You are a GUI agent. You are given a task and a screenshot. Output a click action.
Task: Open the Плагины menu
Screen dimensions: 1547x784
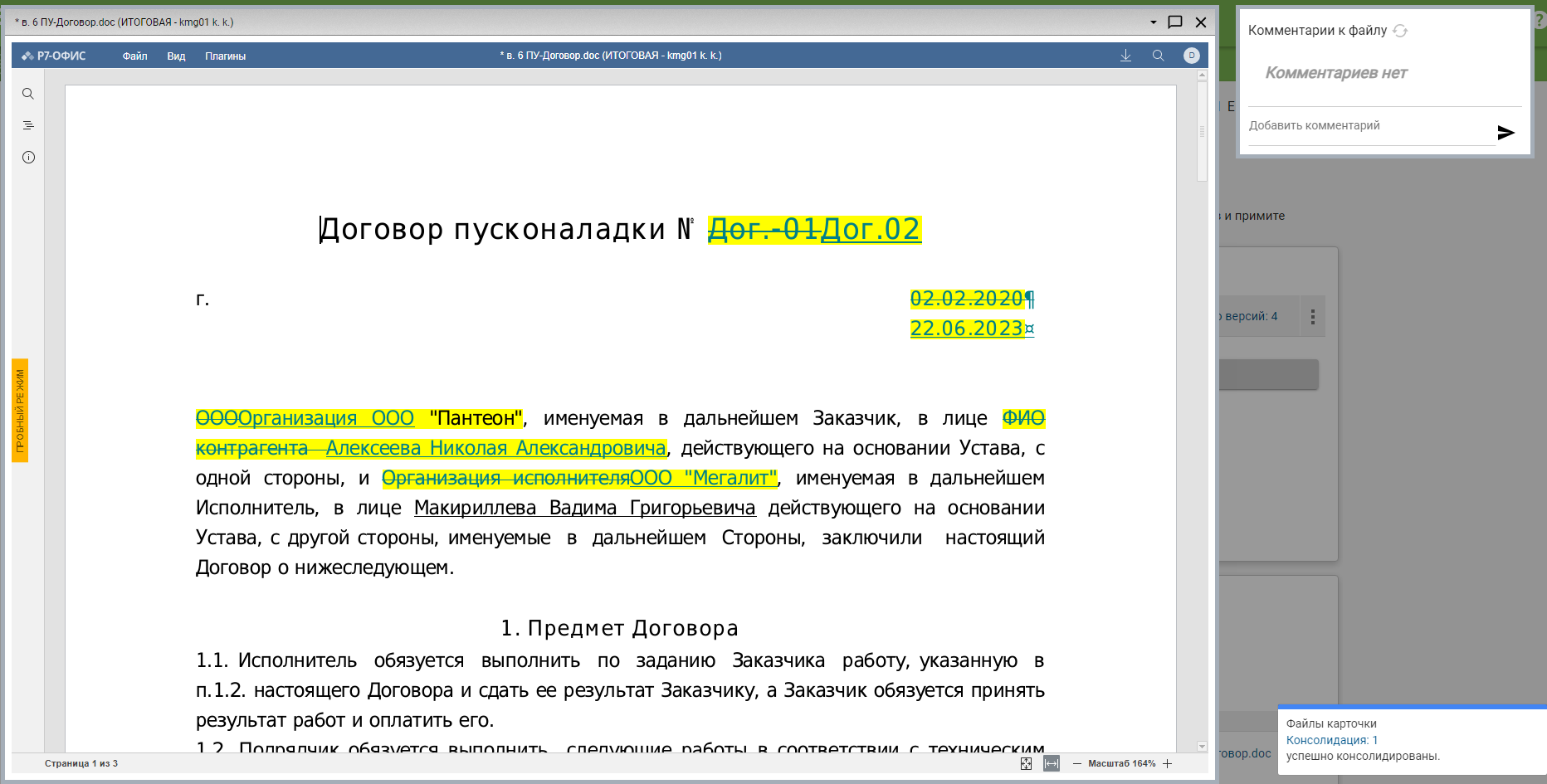pyautogui.click(x=225, y=56)
